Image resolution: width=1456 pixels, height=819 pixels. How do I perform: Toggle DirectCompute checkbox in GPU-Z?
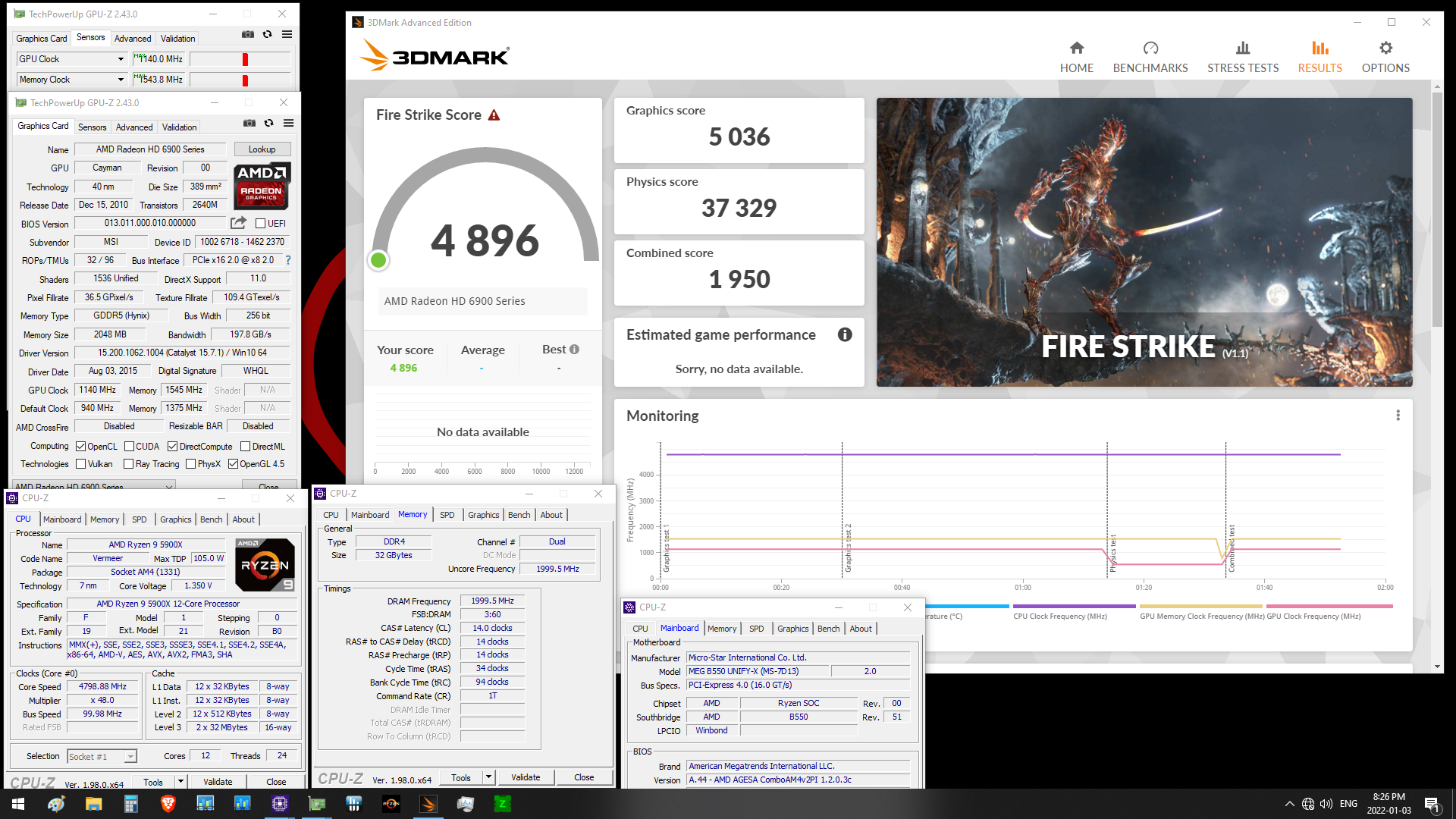pyautogui.click(x=172, y=447)
